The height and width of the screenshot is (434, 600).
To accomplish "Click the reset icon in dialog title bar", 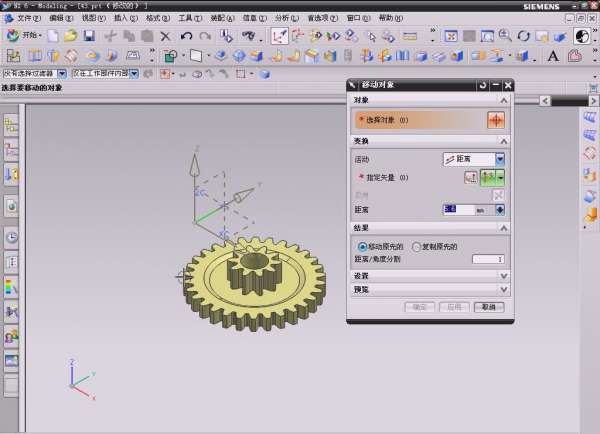I will tap(483, 86).
